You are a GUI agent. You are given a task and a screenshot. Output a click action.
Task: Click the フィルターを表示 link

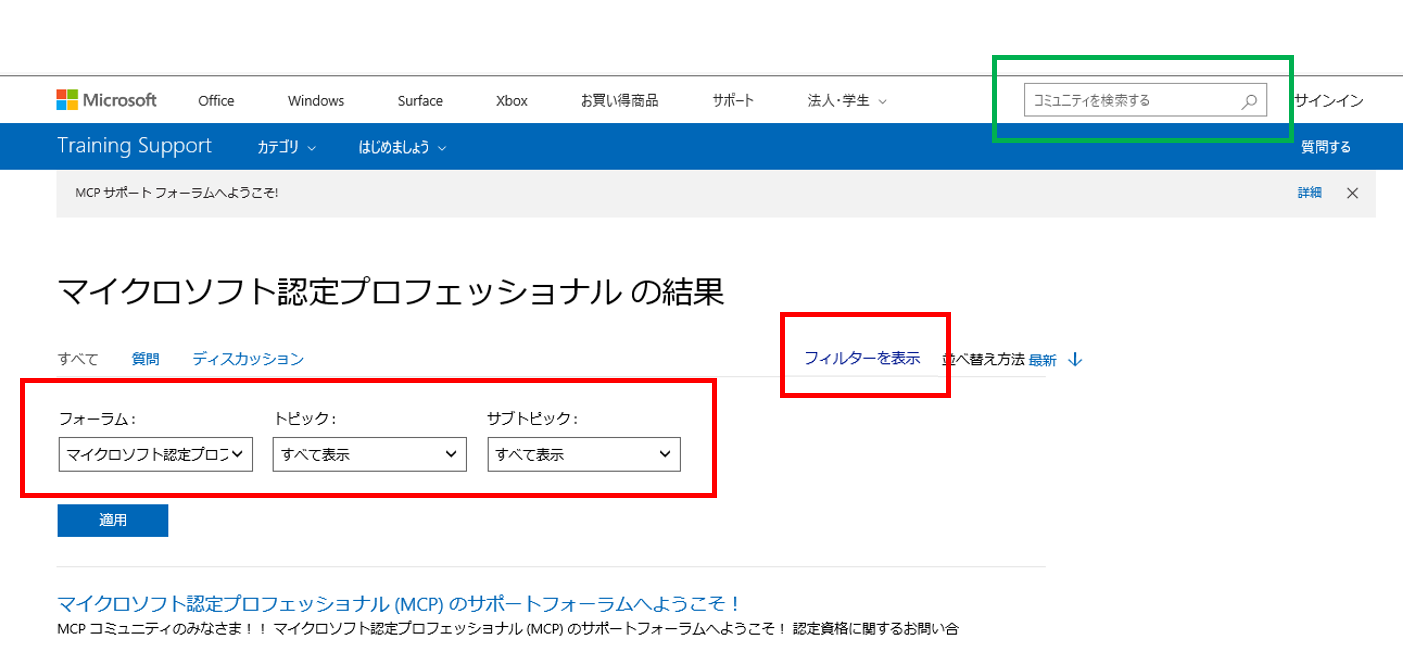coord(862,358)
